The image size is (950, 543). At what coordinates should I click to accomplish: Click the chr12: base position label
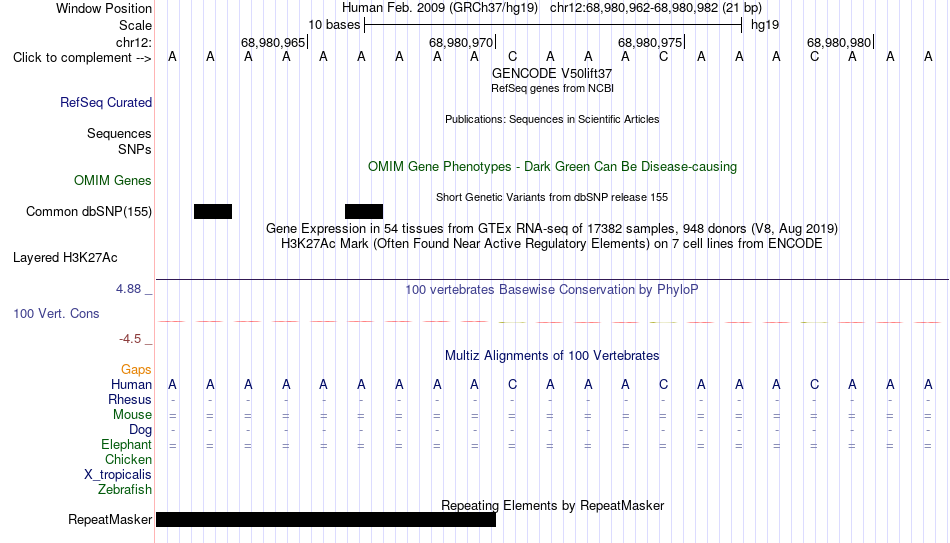[134, 42]
